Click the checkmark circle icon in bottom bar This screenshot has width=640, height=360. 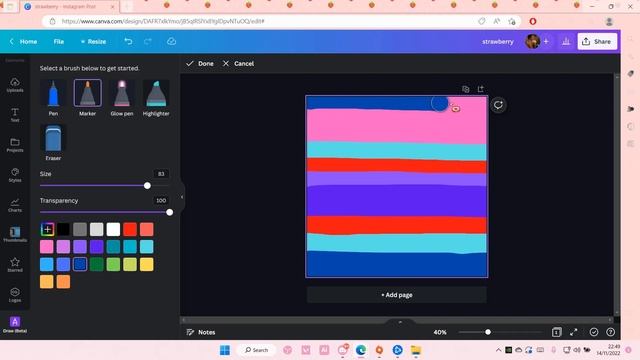click(594, 332)
